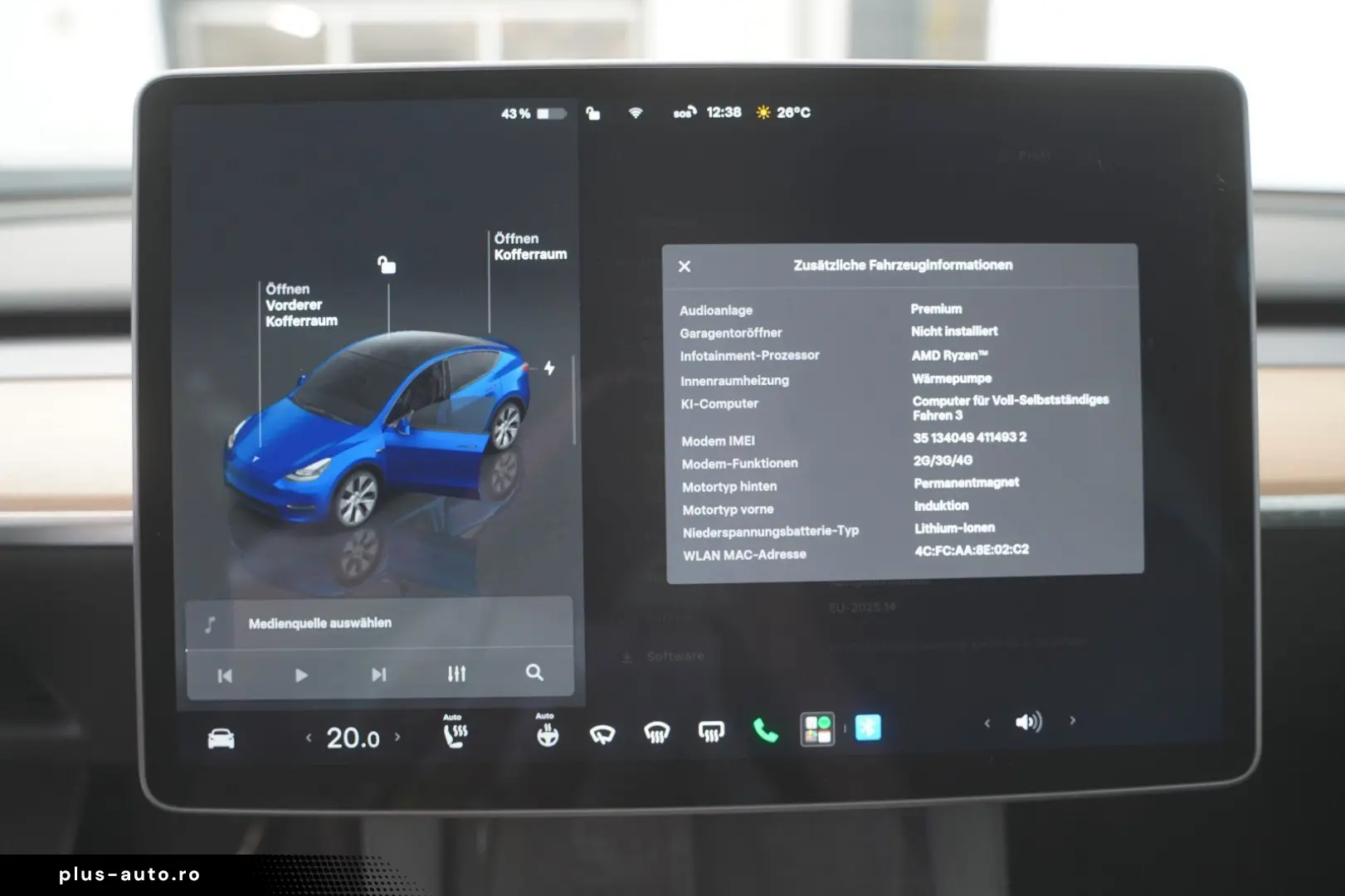Open the green phone app

point(765,730)
